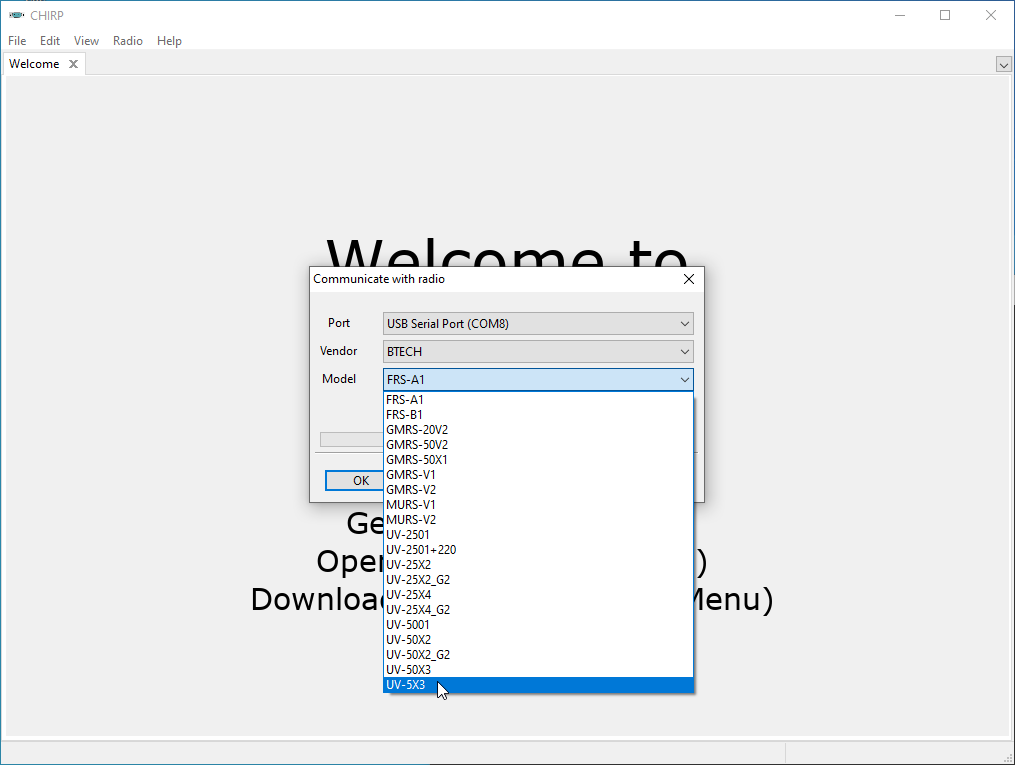
Task: Select FRS-A1 in the model list
Action: (539, 400)
